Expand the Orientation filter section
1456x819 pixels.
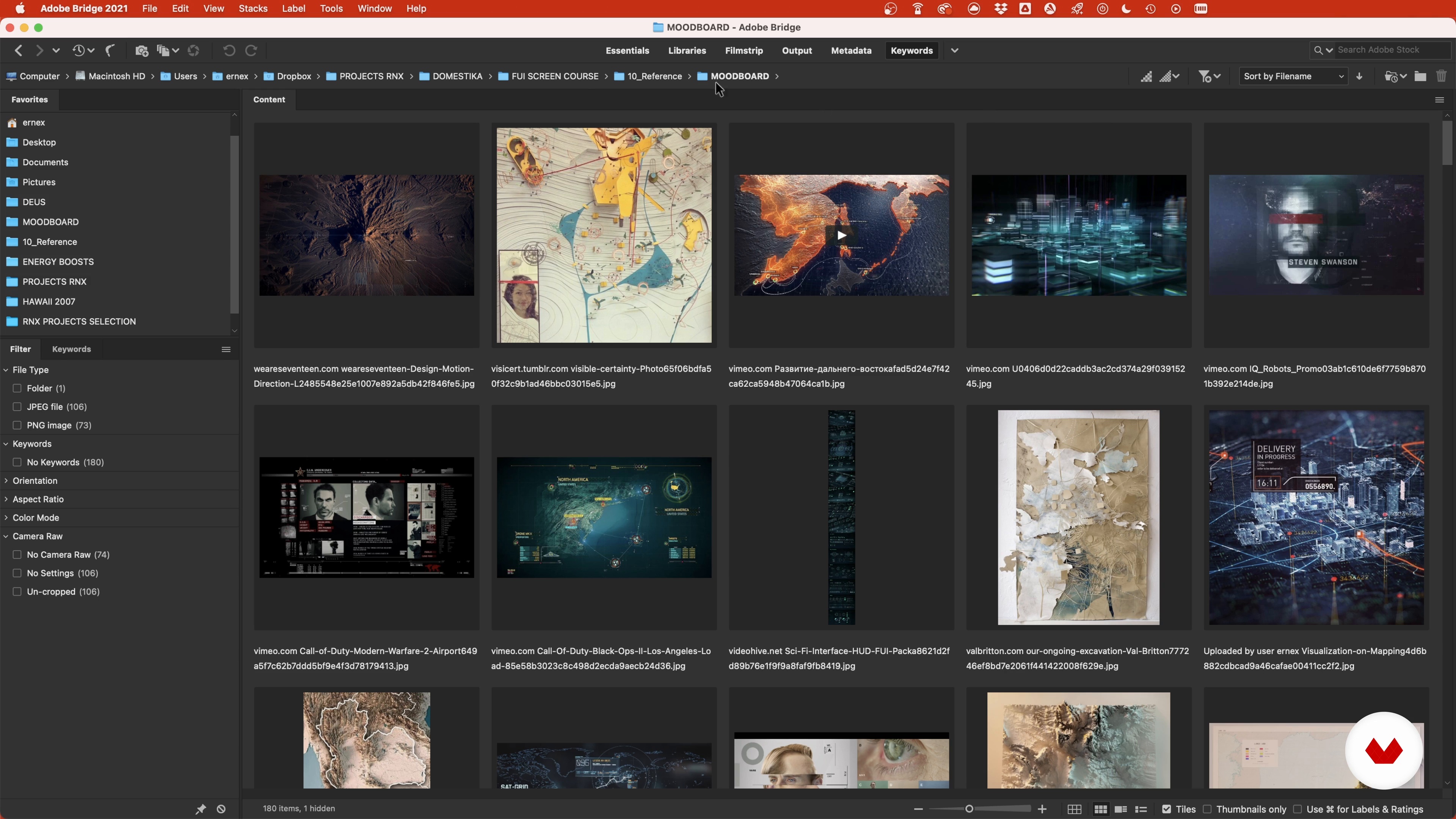coord(6,481)
